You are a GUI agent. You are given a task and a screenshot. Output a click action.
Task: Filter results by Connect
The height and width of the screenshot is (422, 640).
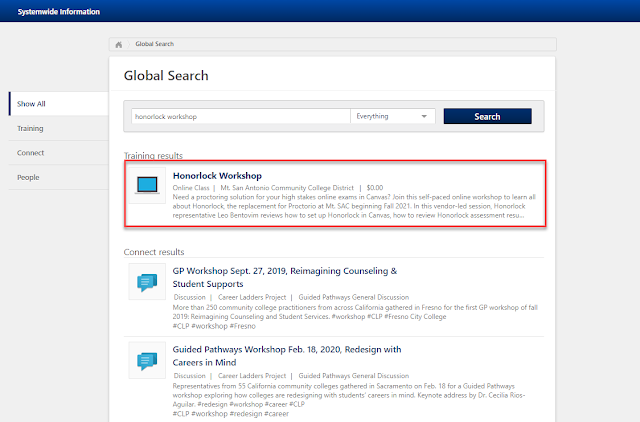pos(59,153)
